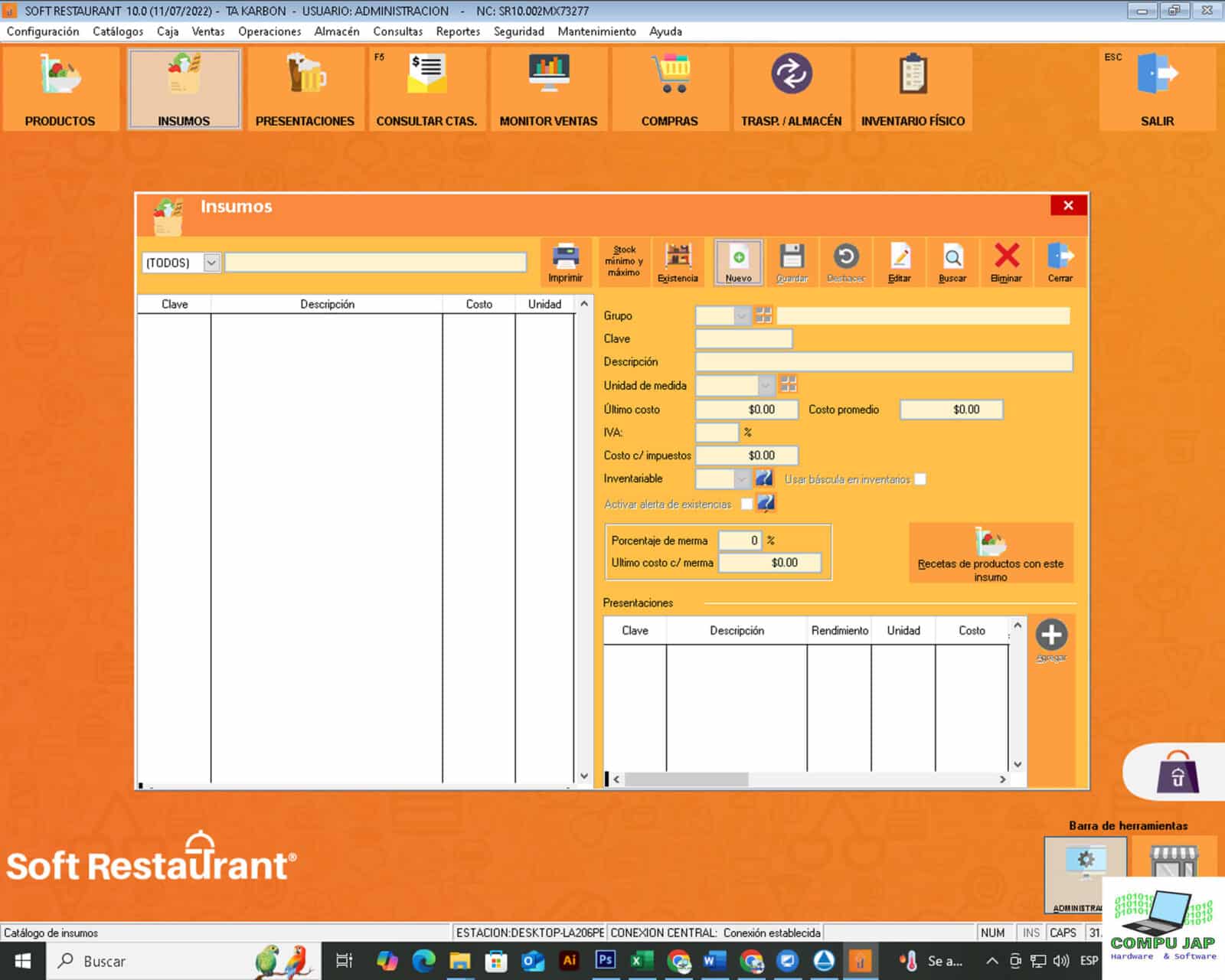Open TRASP. / ALMACÉN transfers
Image resolution: width=1225 pixels, height=980 pixels.
(792, 89)
